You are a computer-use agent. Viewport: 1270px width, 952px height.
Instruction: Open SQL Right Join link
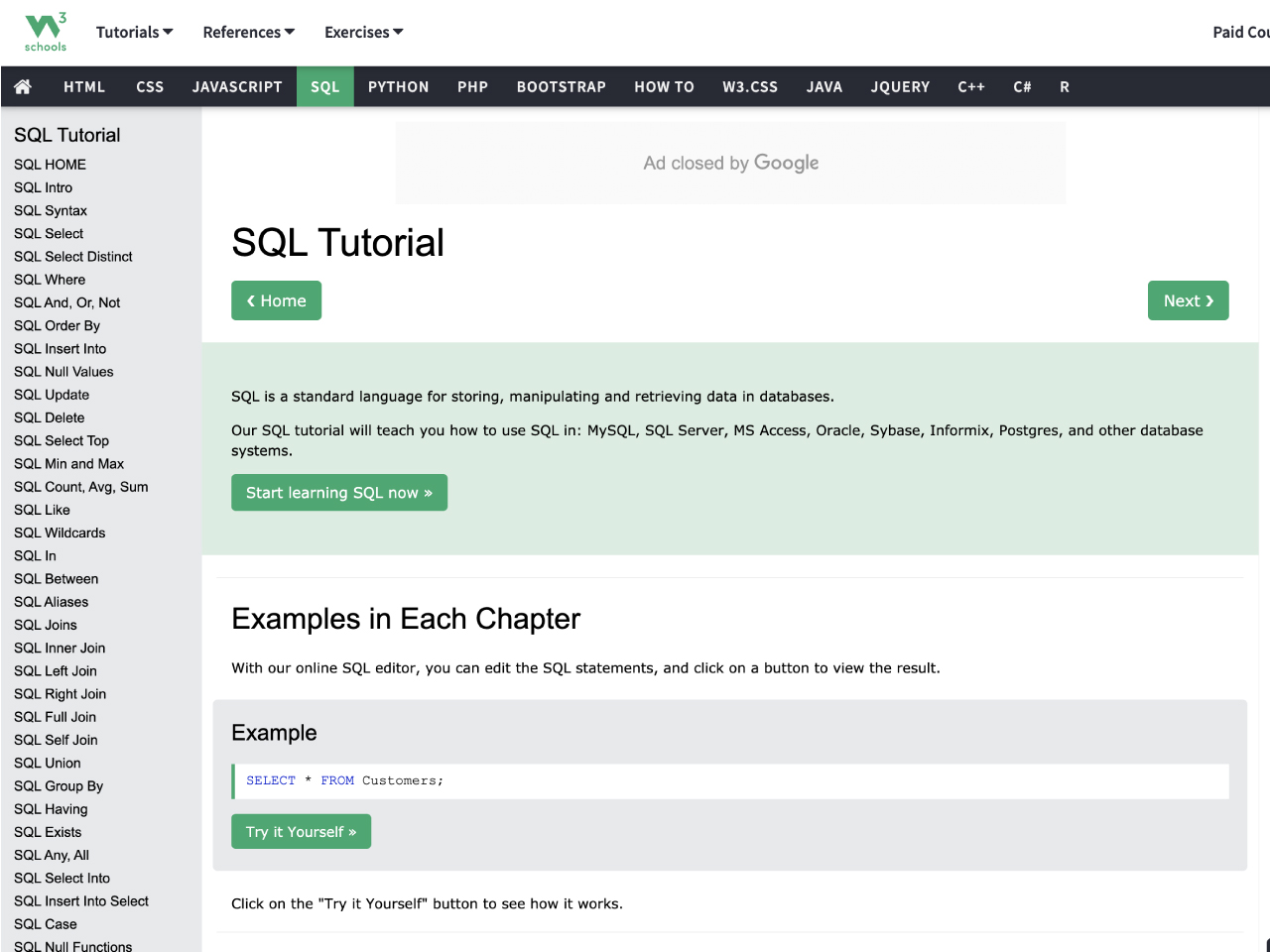click(x=61, y=694)
